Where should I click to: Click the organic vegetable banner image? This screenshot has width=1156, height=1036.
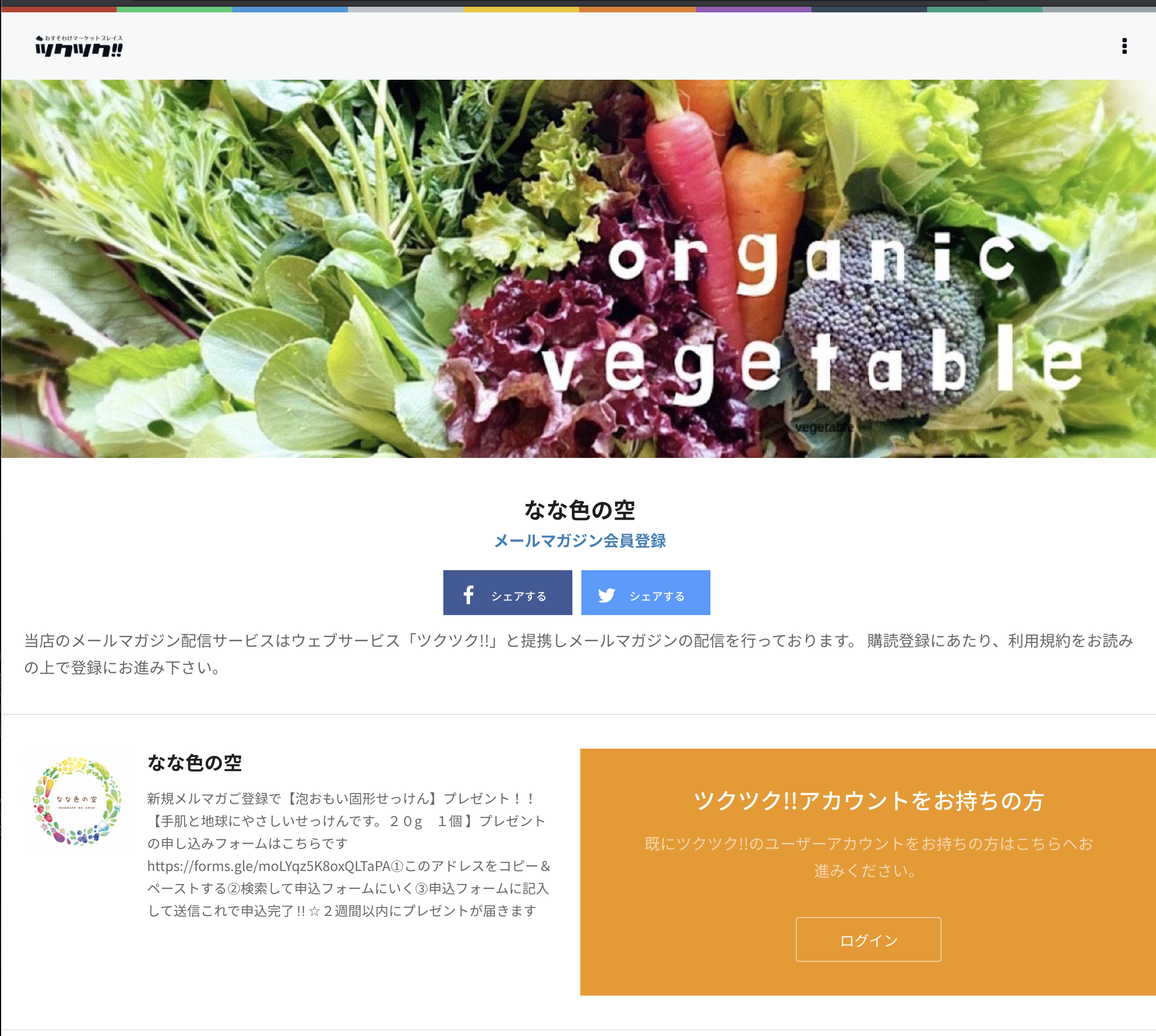pos(579,269)
